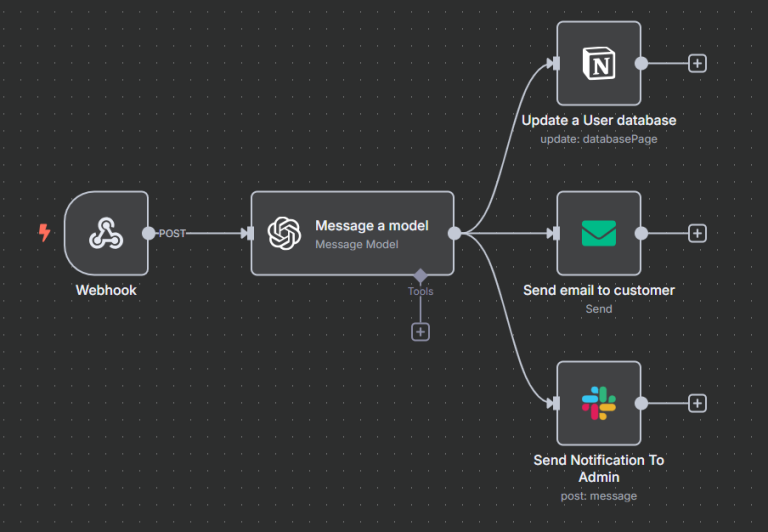Add a node after the Notion node

tap(697, 63)
